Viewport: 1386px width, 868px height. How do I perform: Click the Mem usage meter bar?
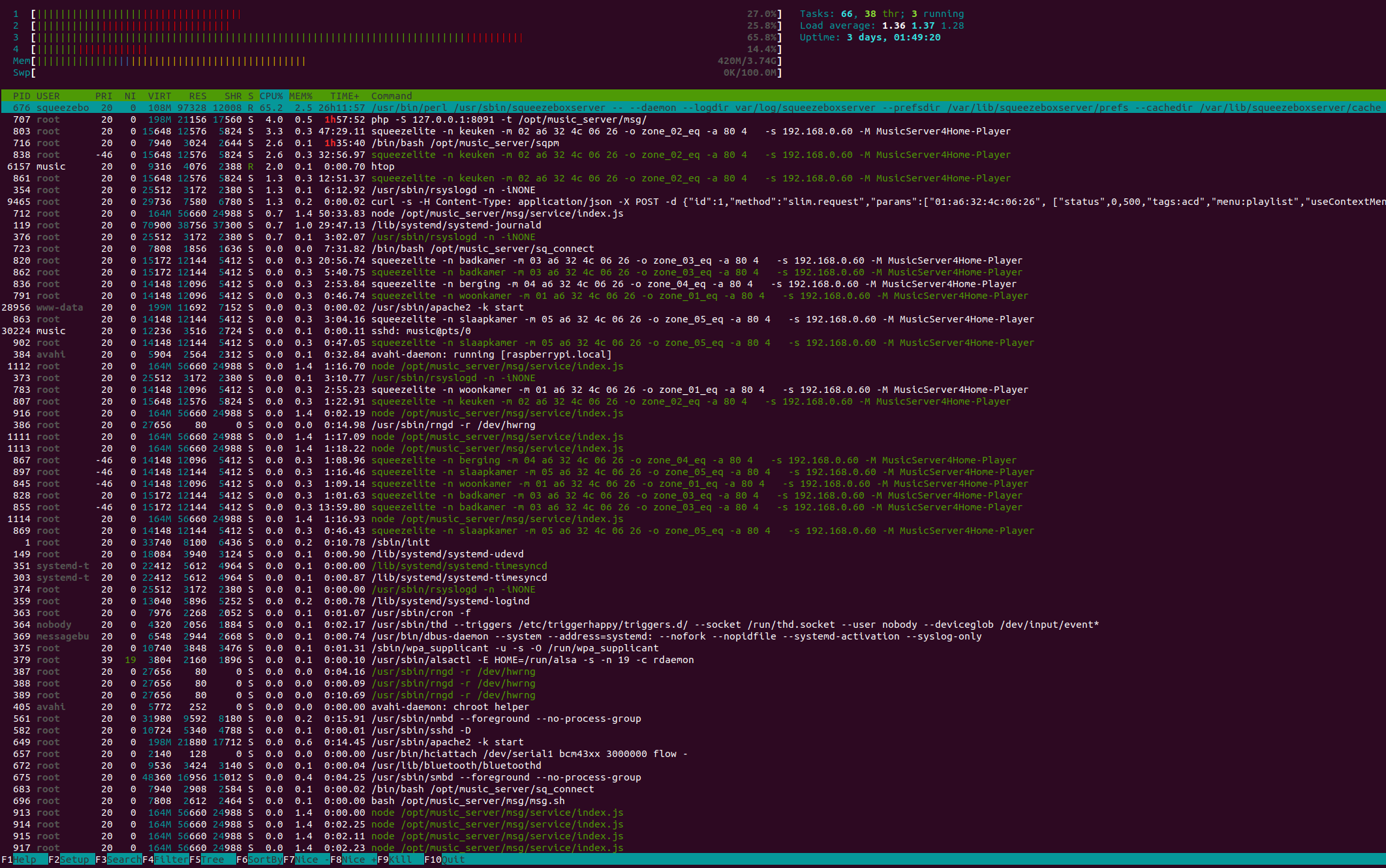[x=170, y=61]
